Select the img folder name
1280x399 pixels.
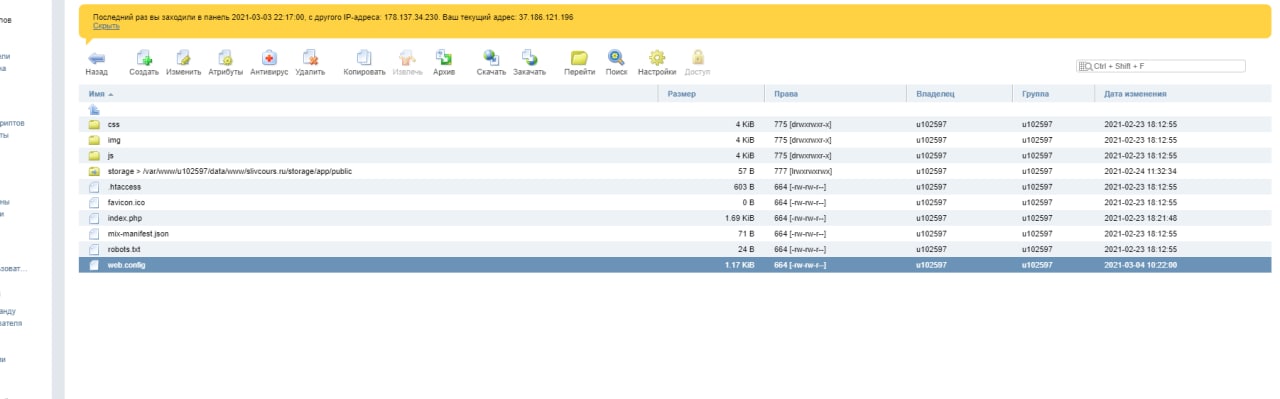pyautogui.click(x=114, y=140)
